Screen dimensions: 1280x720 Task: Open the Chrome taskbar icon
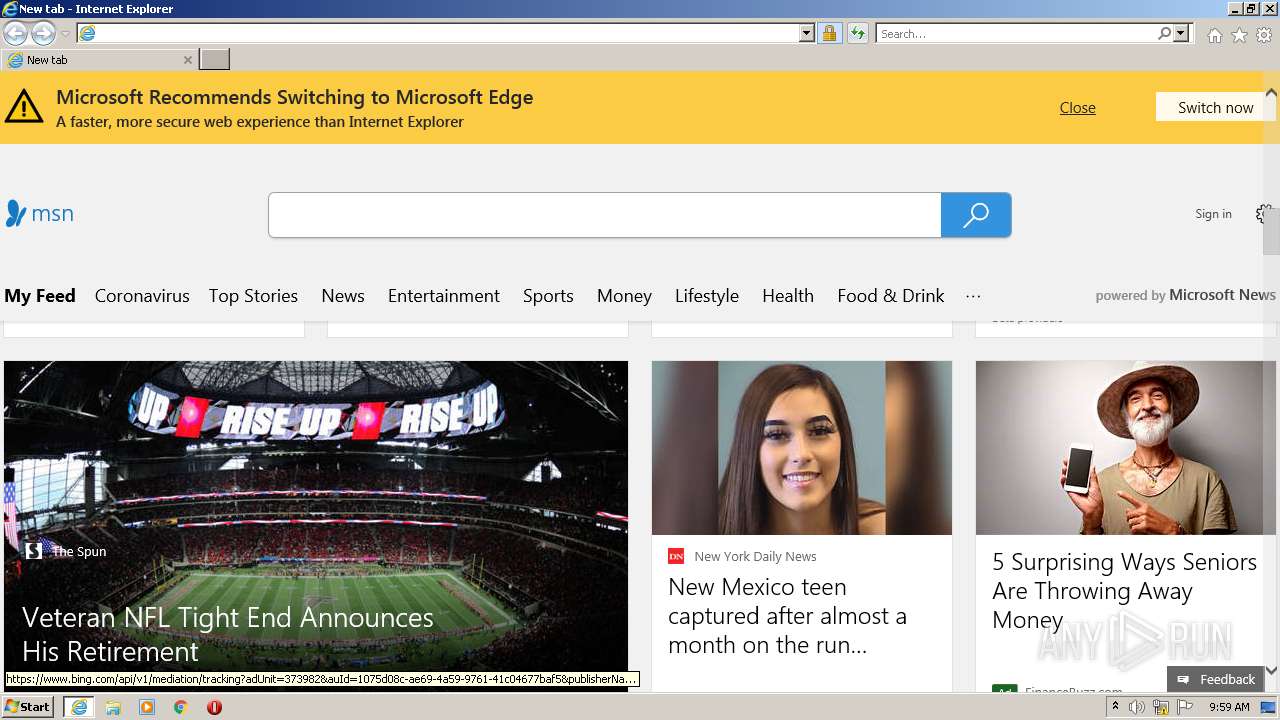click(181, 707)
